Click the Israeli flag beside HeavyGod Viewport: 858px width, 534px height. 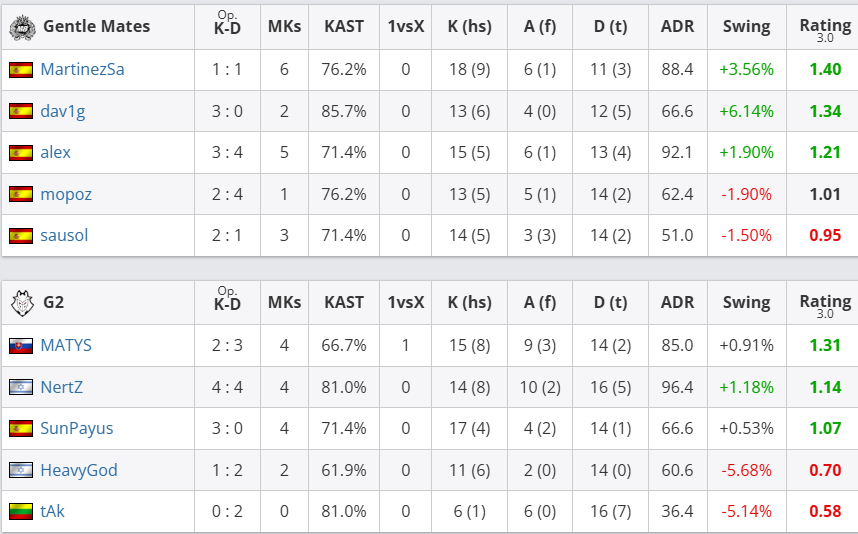point(21,470)
